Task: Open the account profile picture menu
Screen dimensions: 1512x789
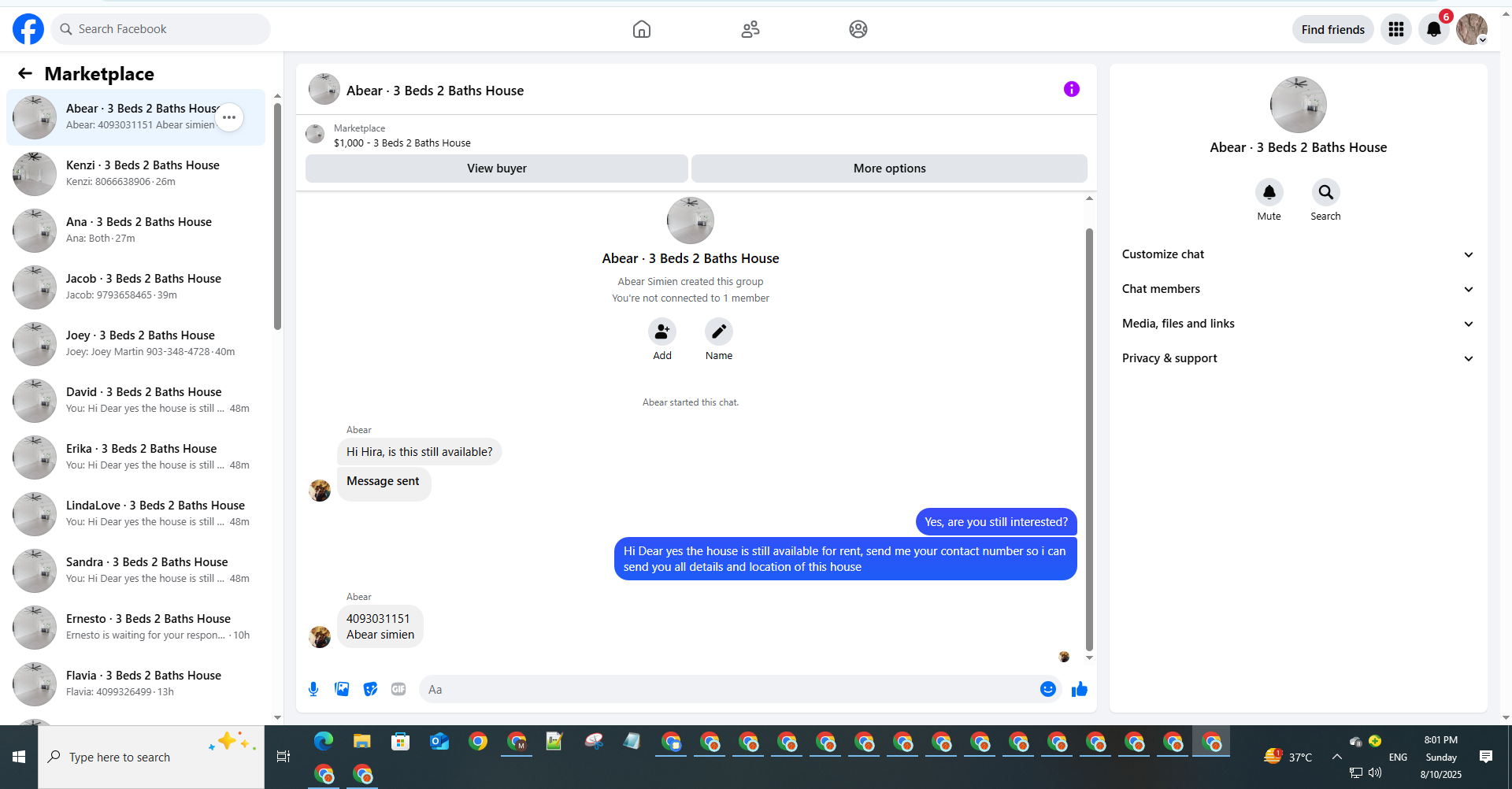Action: point(1471,29)
